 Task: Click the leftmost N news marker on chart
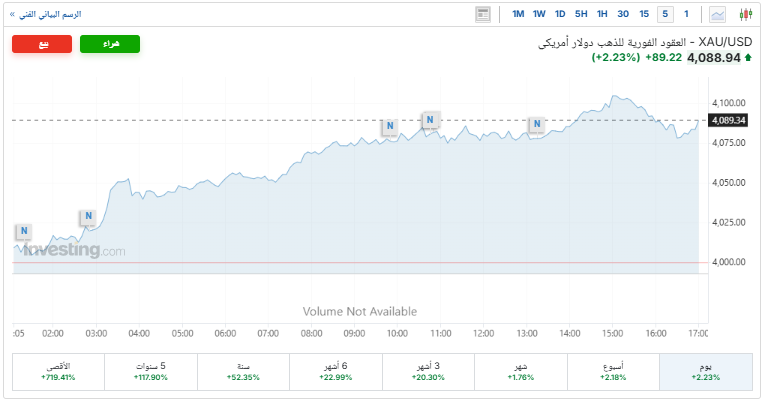click(x=24, y=232)
